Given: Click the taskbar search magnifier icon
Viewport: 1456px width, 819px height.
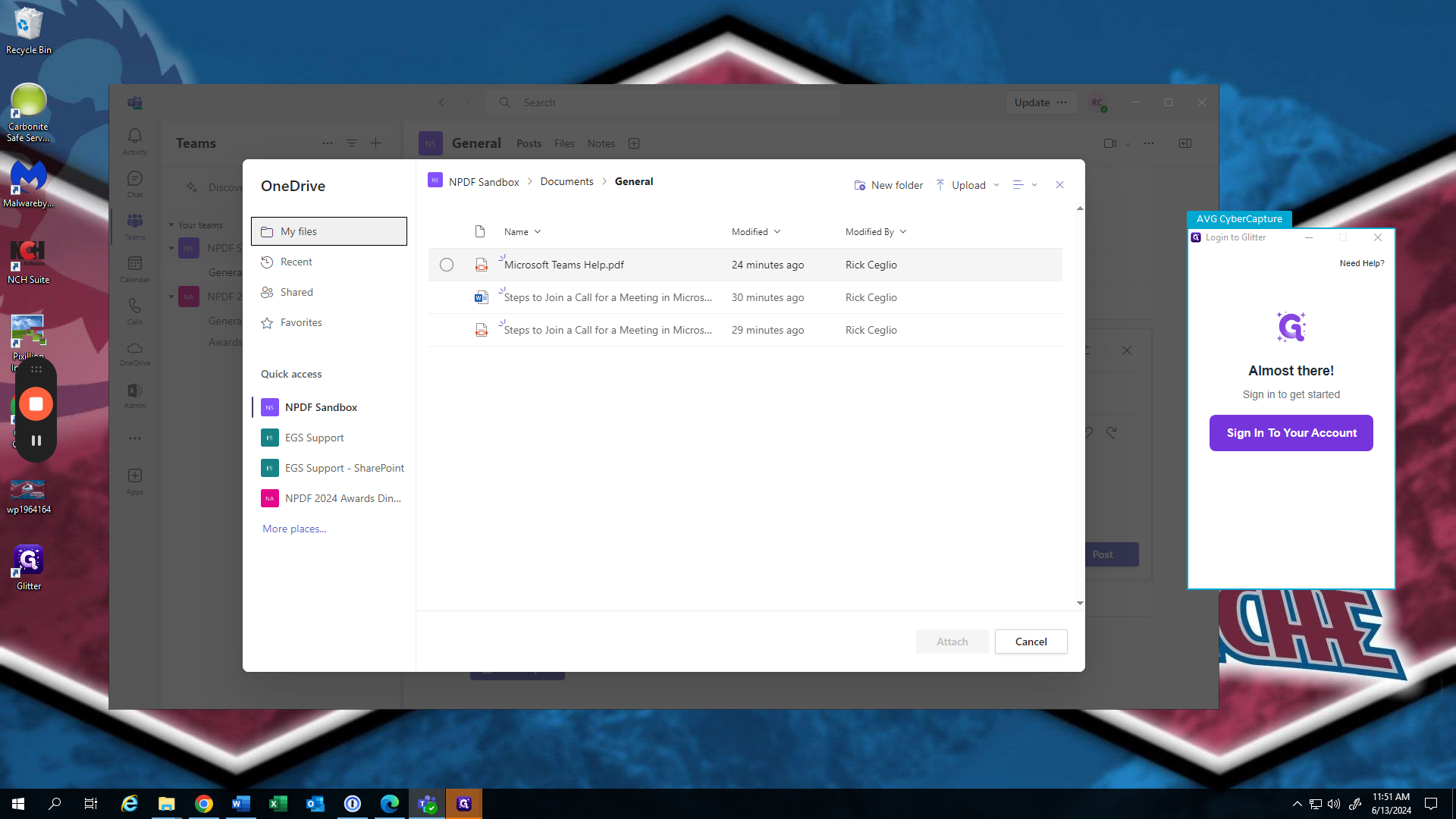Looking at the screenshot, I should [x=55, y=804].
